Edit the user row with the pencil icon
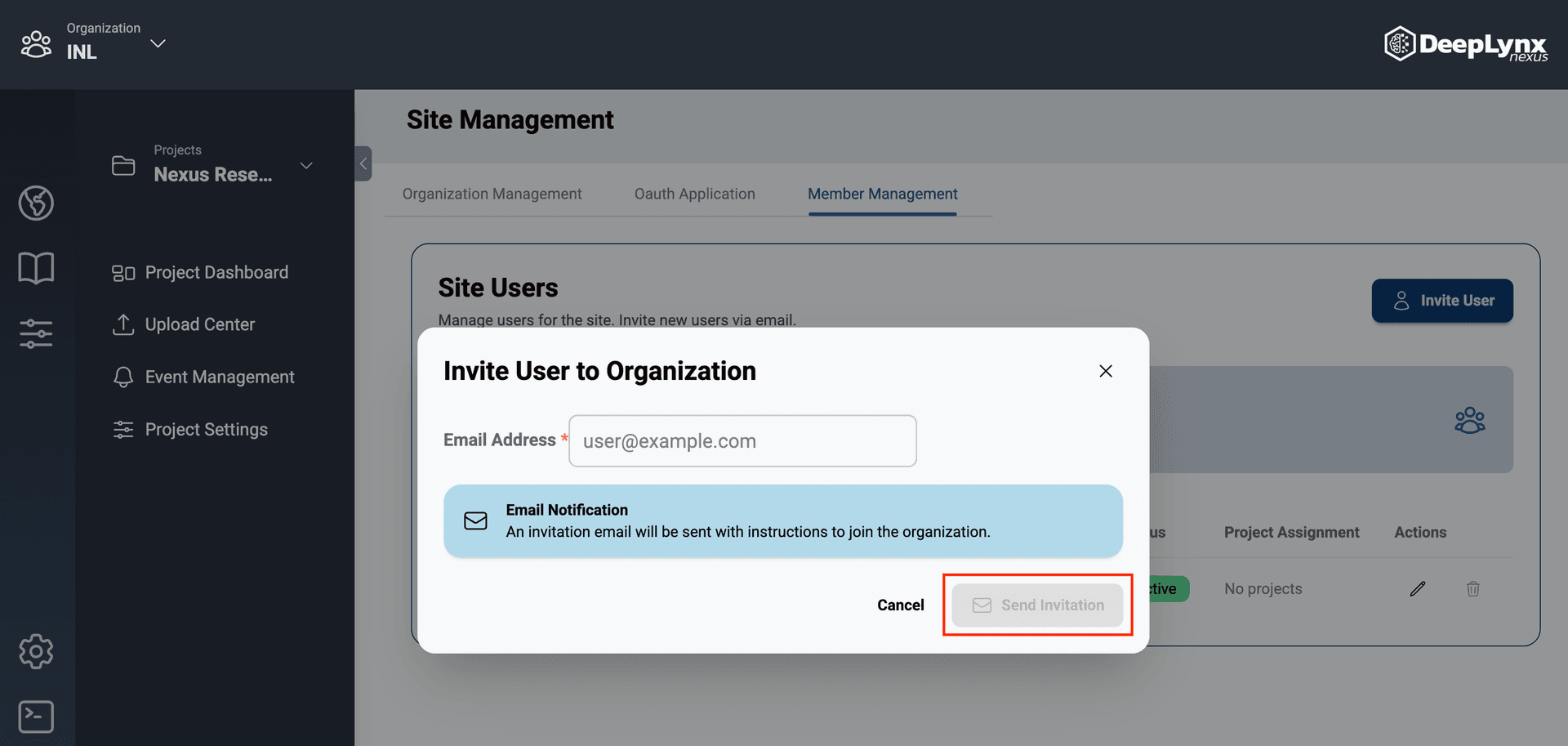The height and width of the screenshot is (746, 1568). [x=1418, y=588]
